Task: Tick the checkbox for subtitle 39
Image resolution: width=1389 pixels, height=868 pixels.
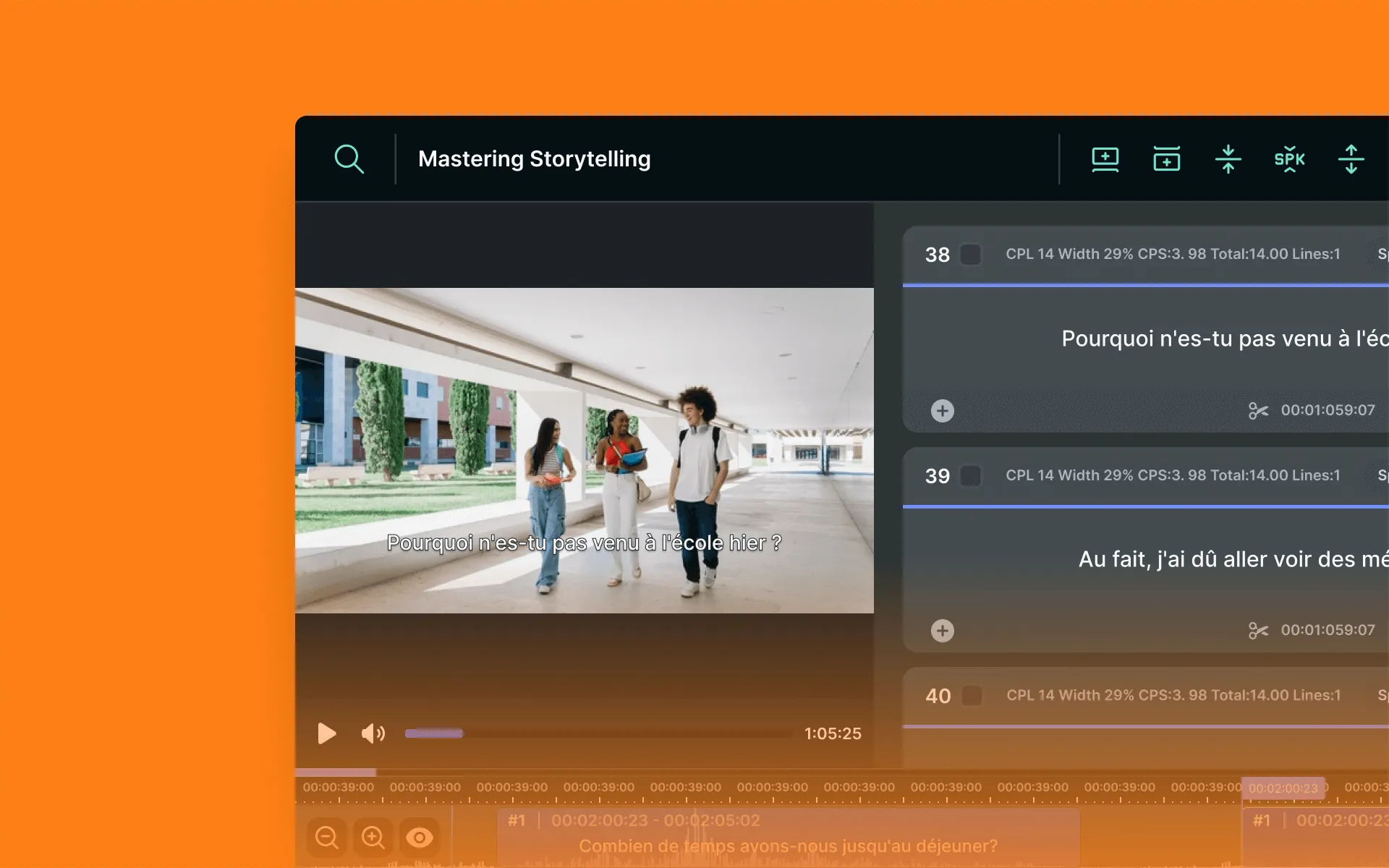Action: point(970,476)
